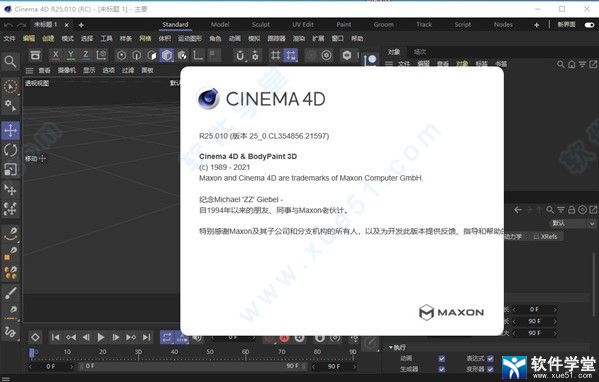Viewport: 599px width, 382px height.
Task: Click the search magnifier in left palette
Action: click(10, 62)
